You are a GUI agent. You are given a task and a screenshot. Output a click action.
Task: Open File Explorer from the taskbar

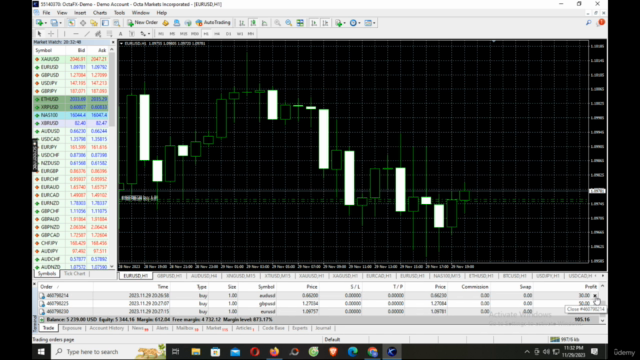(x=196, y=352)
